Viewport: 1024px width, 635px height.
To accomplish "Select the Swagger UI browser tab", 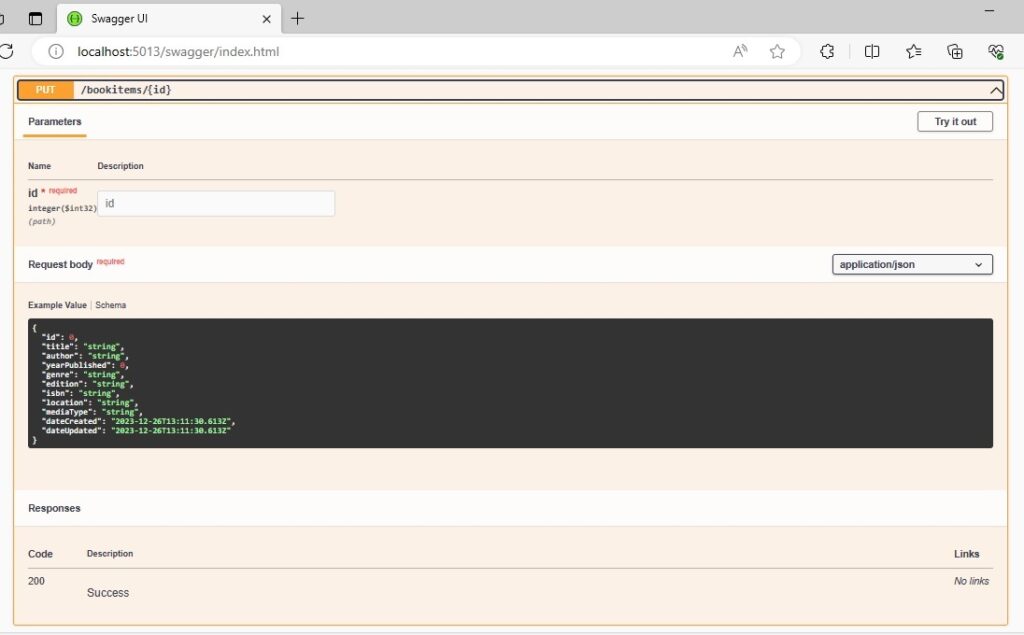I will [169, 18].
